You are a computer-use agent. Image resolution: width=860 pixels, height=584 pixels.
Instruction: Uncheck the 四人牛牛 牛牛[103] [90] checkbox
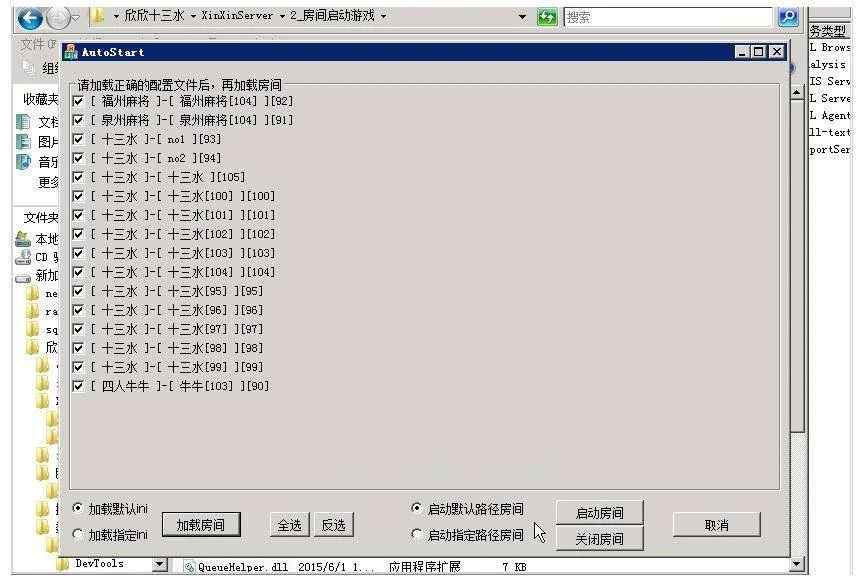[78, 386]
